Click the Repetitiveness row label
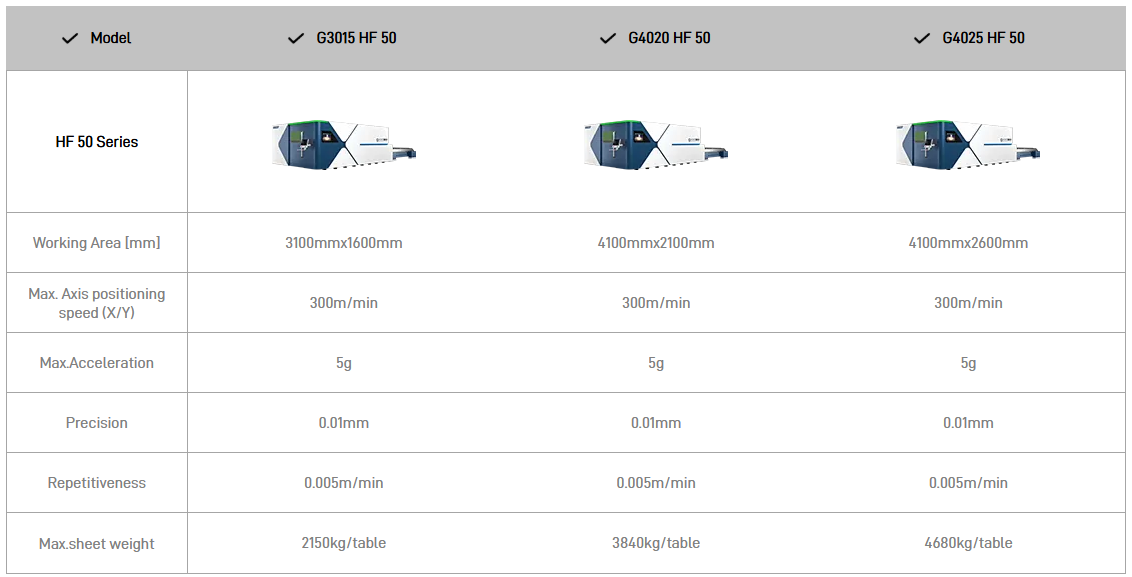This screenshot has width=1132, height=577. pos(97,483)
